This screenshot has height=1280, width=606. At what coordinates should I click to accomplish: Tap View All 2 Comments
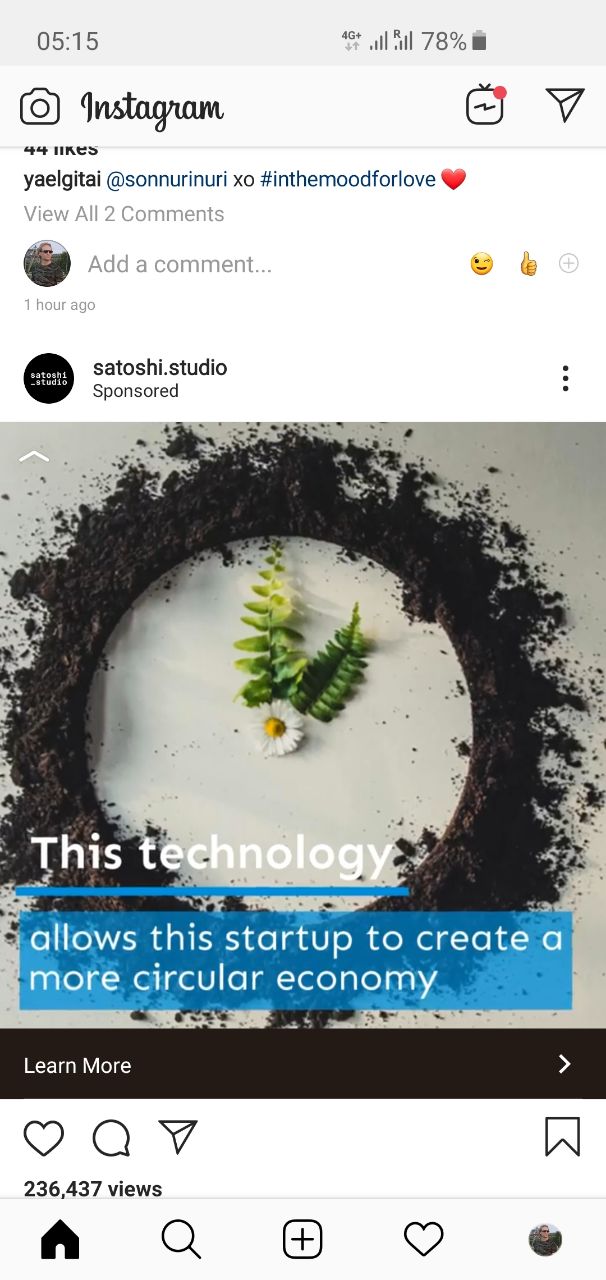124,214
